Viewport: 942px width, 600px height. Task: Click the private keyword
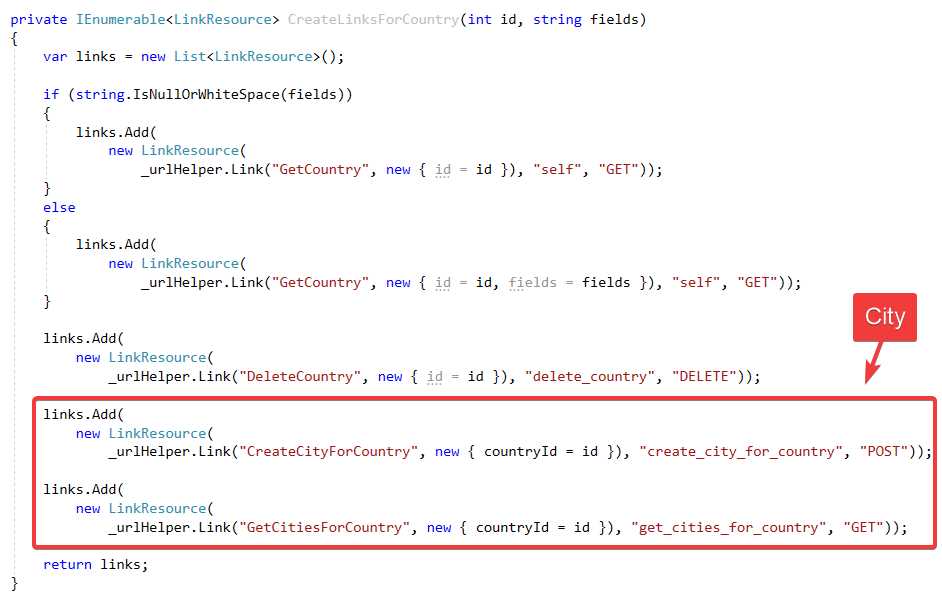tap(39, 19)
